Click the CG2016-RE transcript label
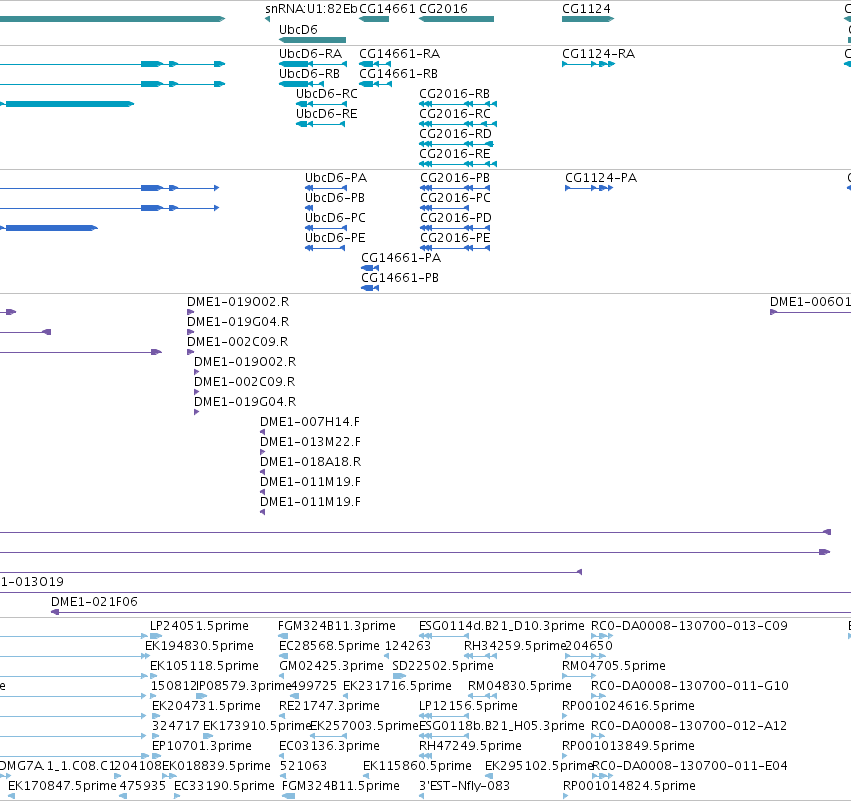This screenshot has height=801, width=851. click(454, 154)
